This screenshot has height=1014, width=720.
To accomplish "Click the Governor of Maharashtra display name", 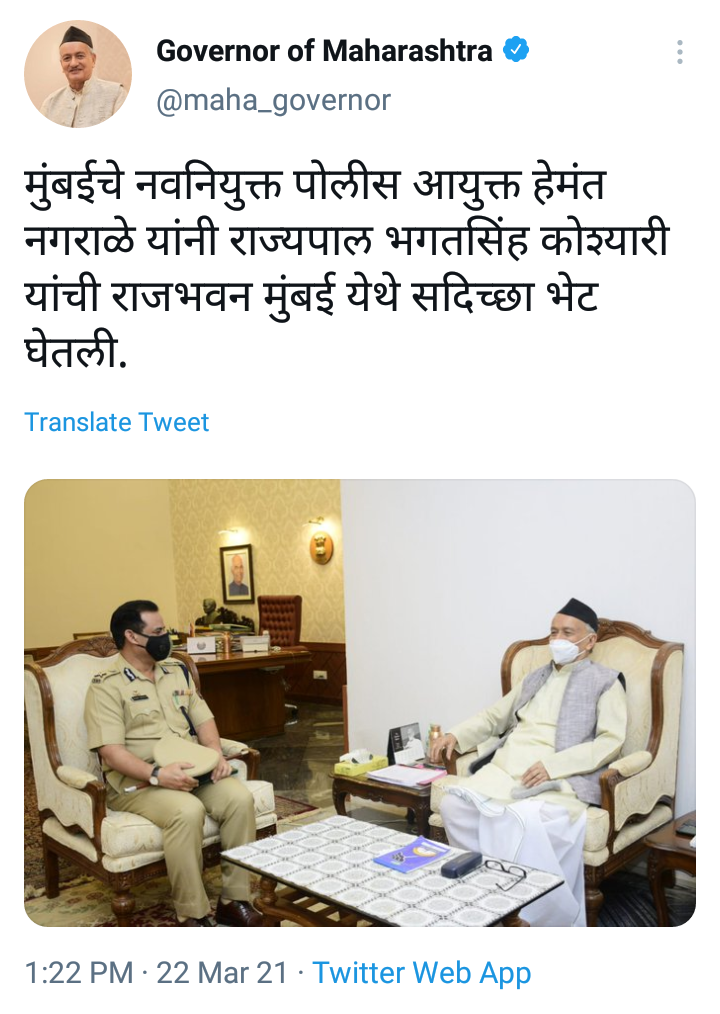I will tap(324, 50).
